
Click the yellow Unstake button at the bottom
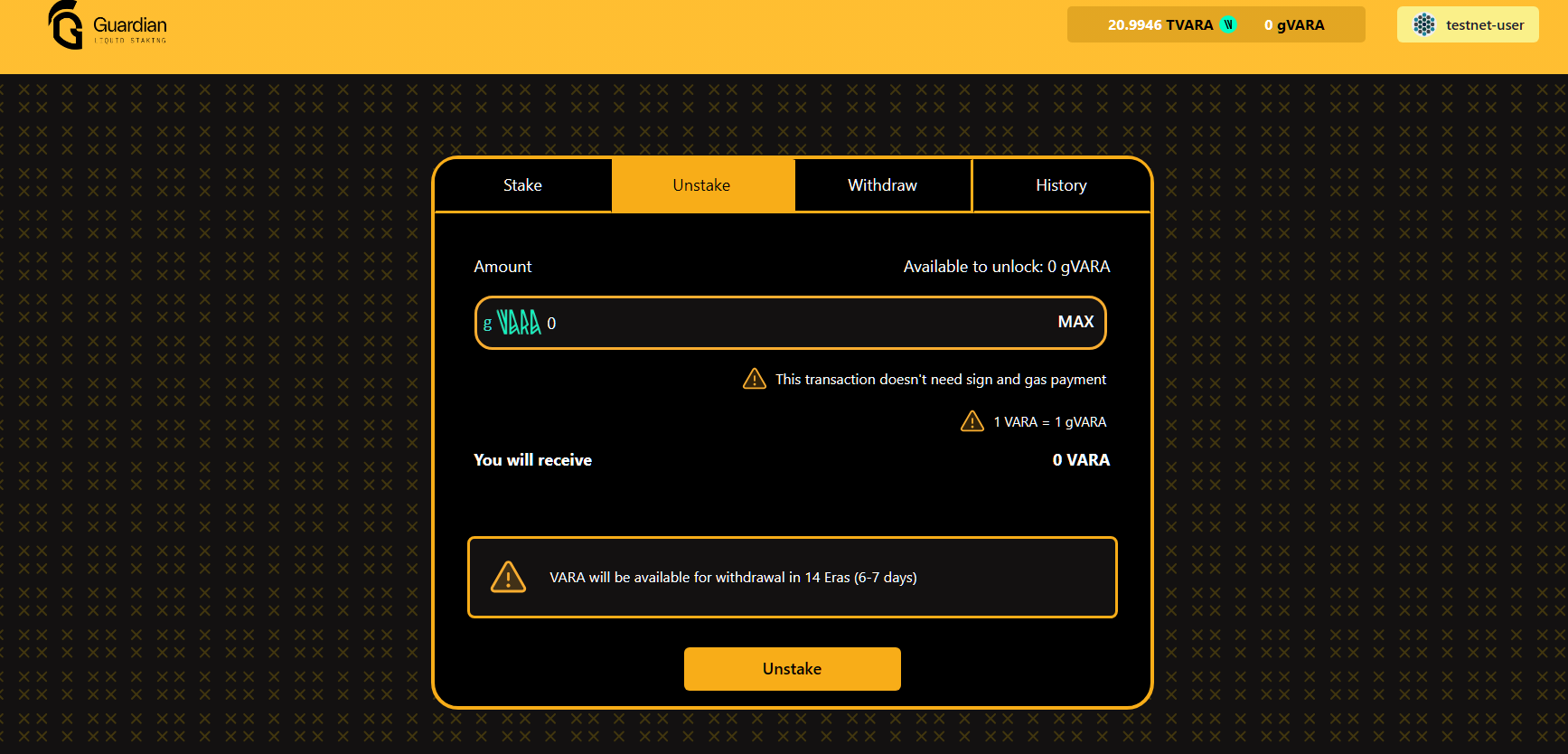pyautogui.click(x=792, y=669)
